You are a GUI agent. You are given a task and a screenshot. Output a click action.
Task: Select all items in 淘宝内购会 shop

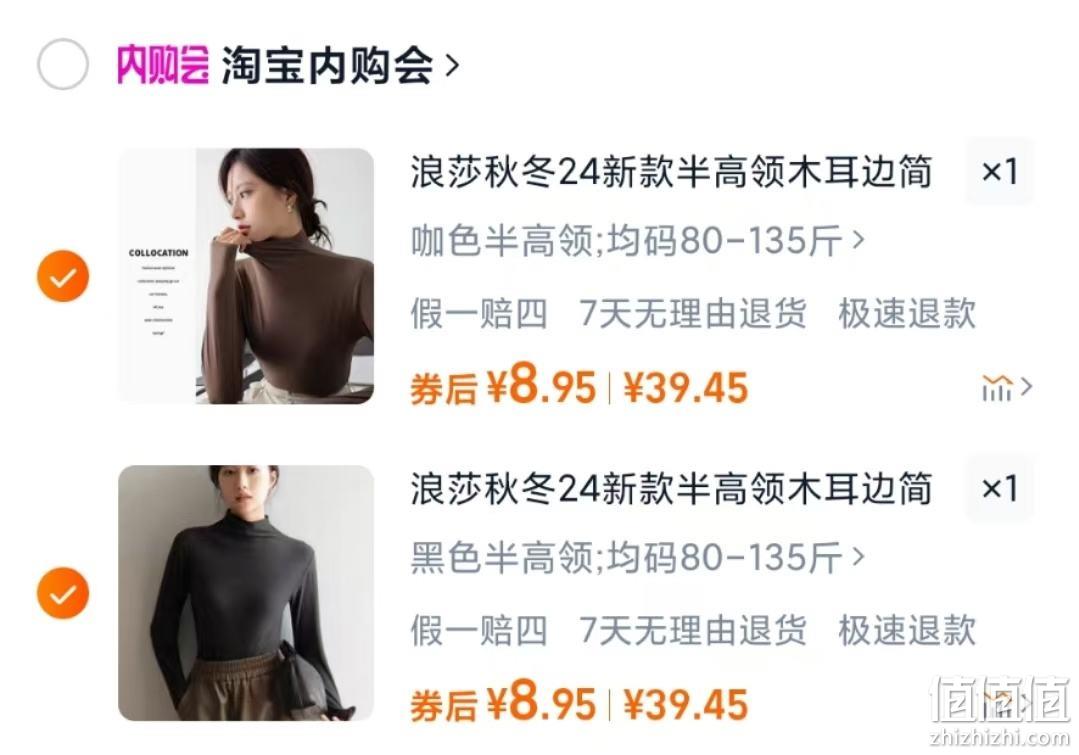[63, 64]
